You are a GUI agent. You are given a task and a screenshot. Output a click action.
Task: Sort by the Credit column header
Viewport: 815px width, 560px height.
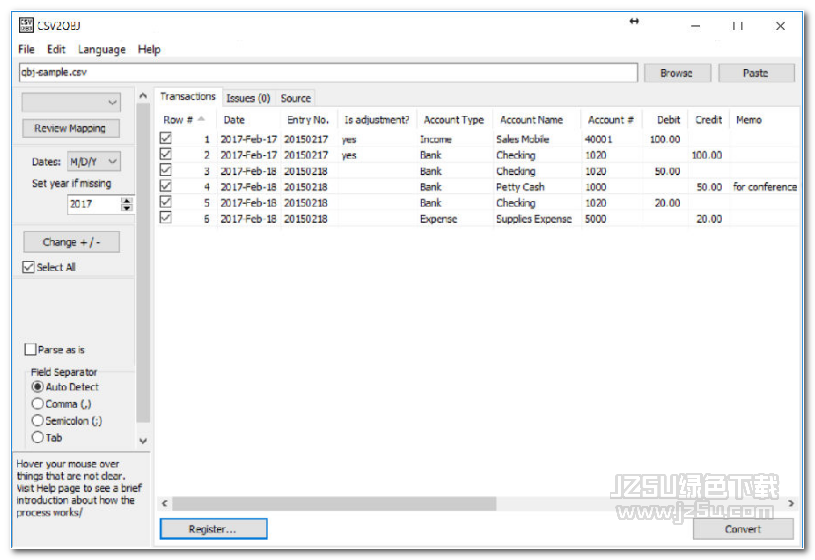708,120
